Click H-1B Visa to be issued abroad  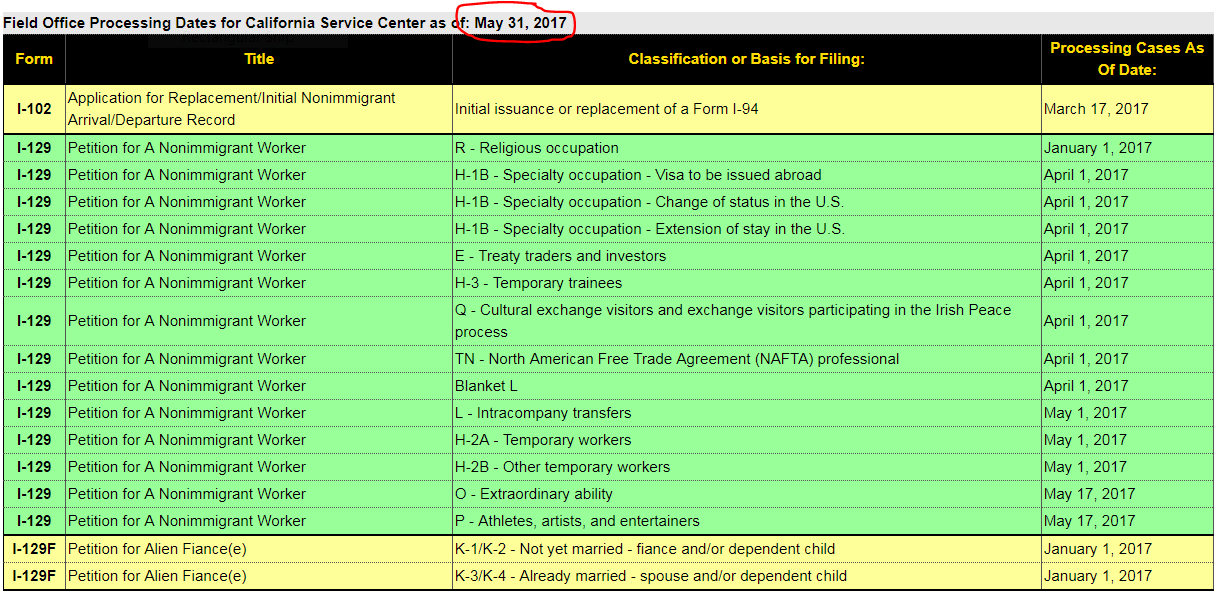tap(638, 175)
